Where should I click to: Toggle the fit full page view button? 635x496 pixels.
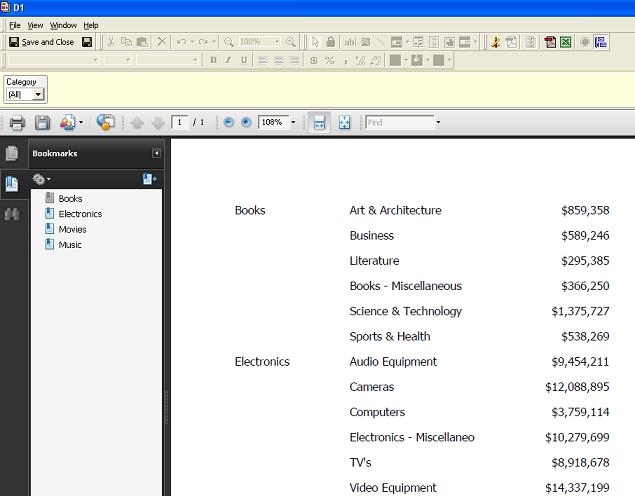tap(344, 123)
